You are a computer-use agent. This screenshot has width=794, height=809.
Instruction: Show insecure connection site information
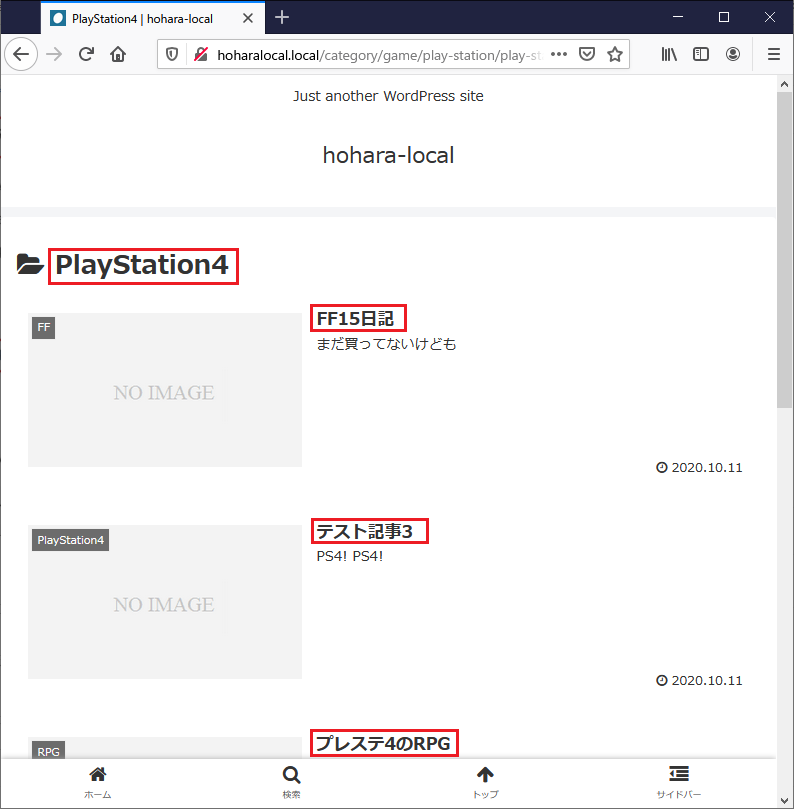point(201,54)
